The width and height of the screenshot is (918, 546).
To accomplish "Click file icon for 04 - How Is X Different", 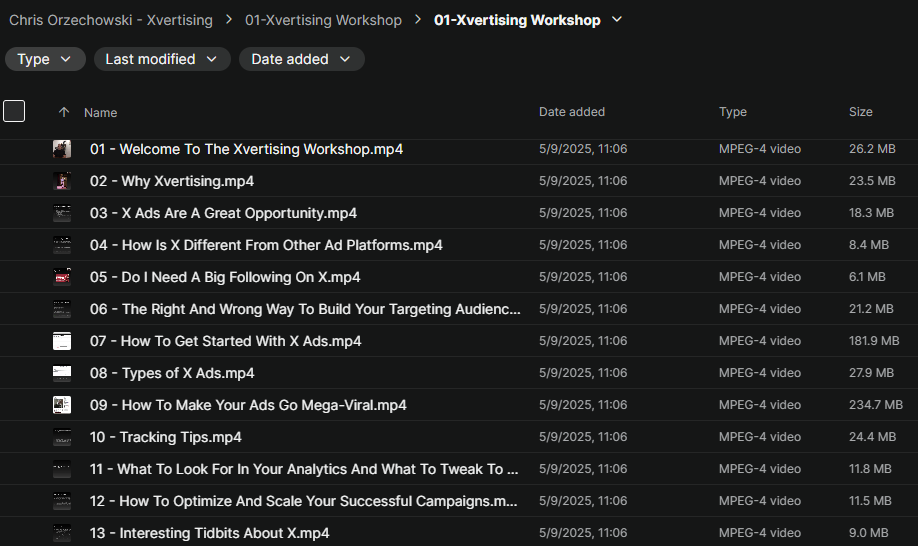I will (62, 245).
